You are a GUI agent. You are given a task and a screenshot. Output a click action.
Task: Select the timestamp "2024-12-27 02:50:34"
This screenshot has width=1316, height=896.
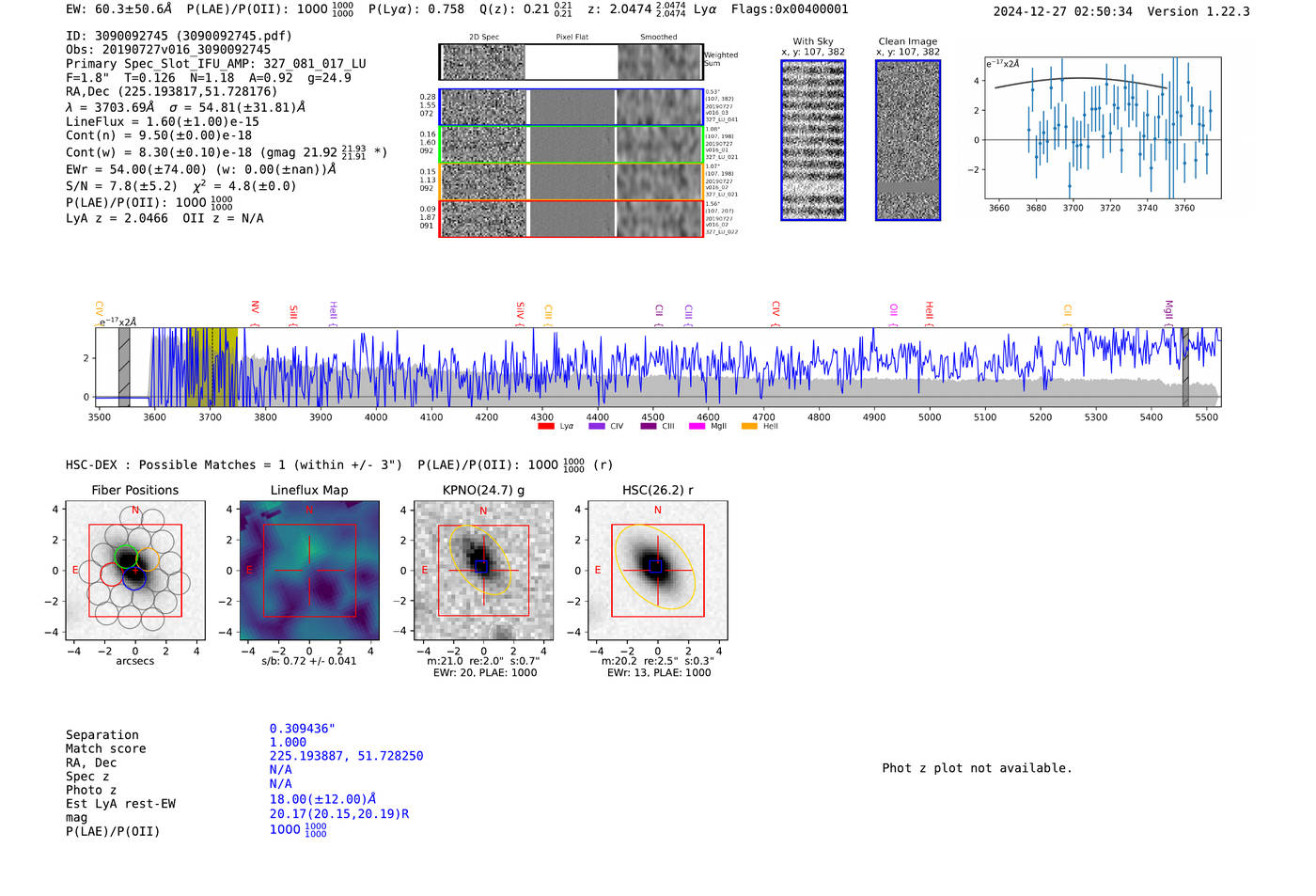1063,11
